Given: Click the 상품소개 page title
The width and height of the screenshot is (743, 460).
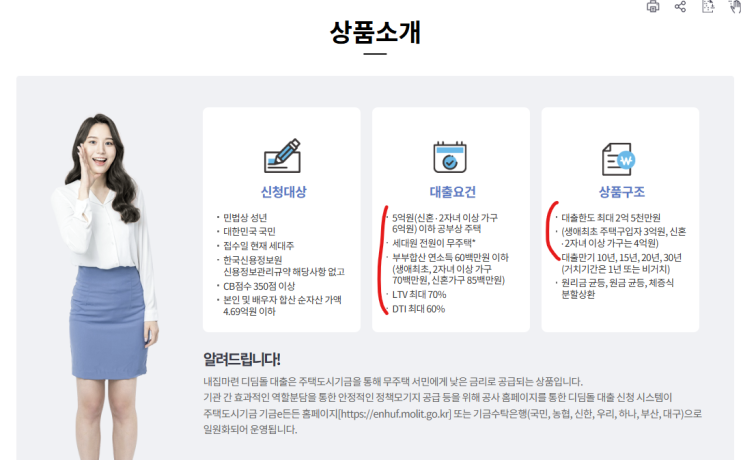Looking at the screenshot, I should (375, 33).
